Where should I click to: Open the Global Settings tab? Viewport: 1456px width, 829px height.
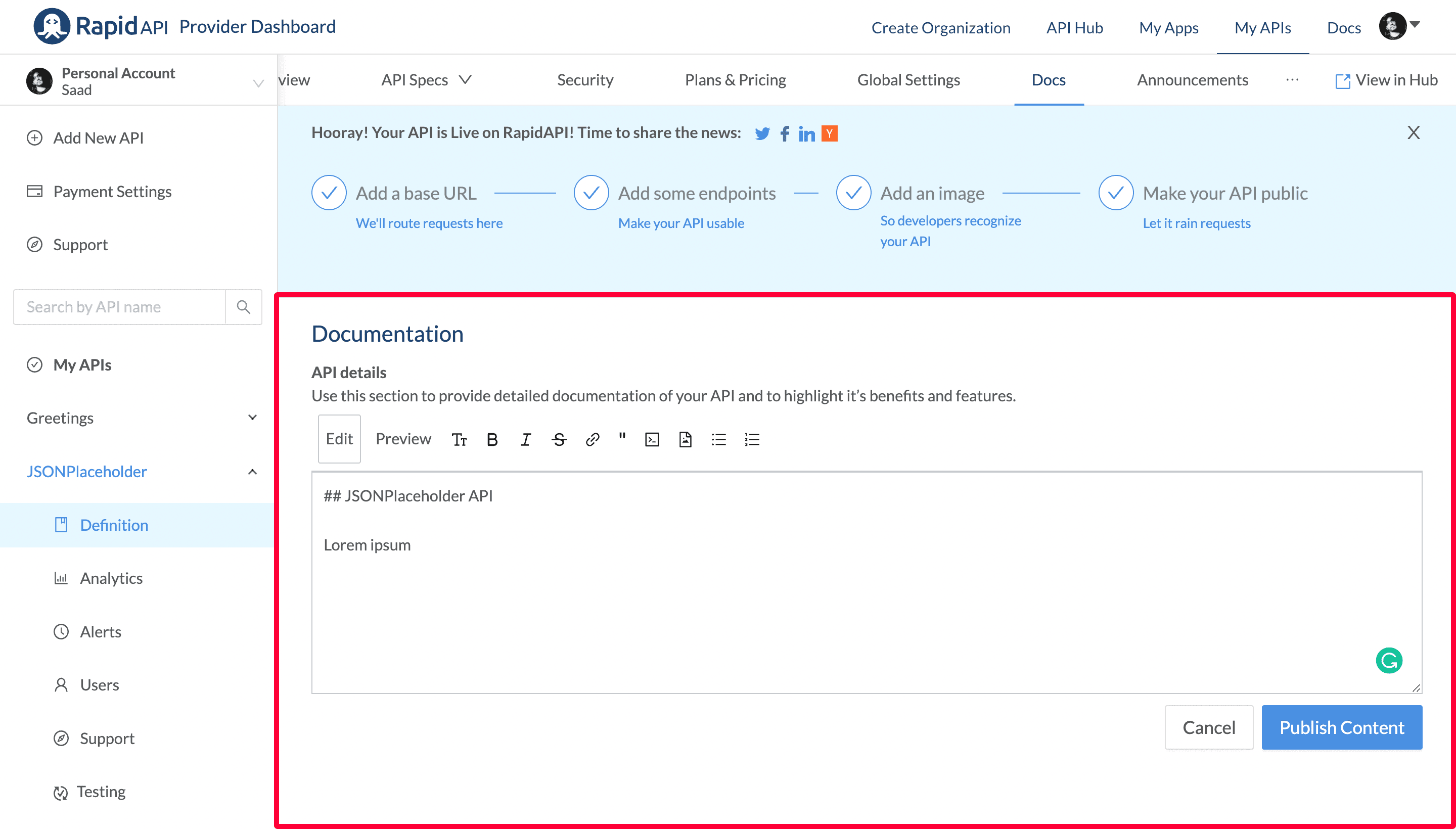(x=908, y=80)
